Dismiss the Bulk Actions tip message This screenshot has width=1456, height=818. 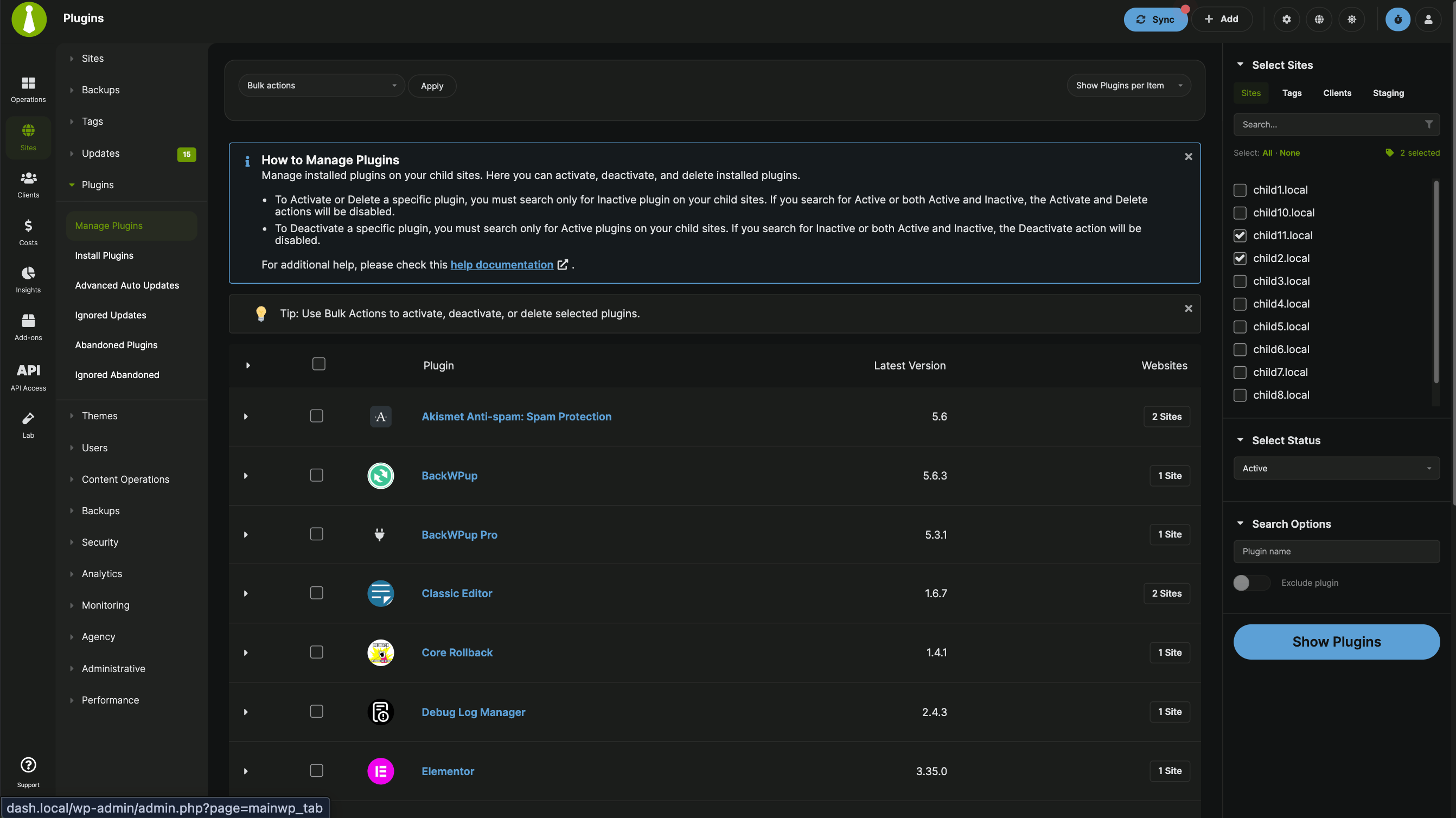pyautogui.click(x=1188, y=309)
